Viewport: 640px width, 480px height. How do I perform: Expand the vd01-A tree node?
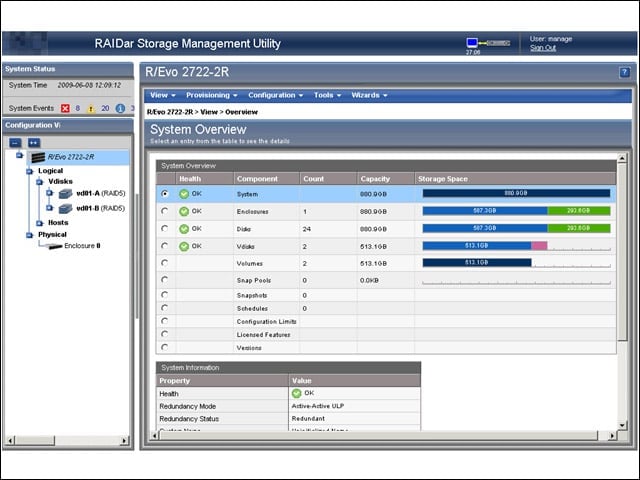[x=49, y=193]
